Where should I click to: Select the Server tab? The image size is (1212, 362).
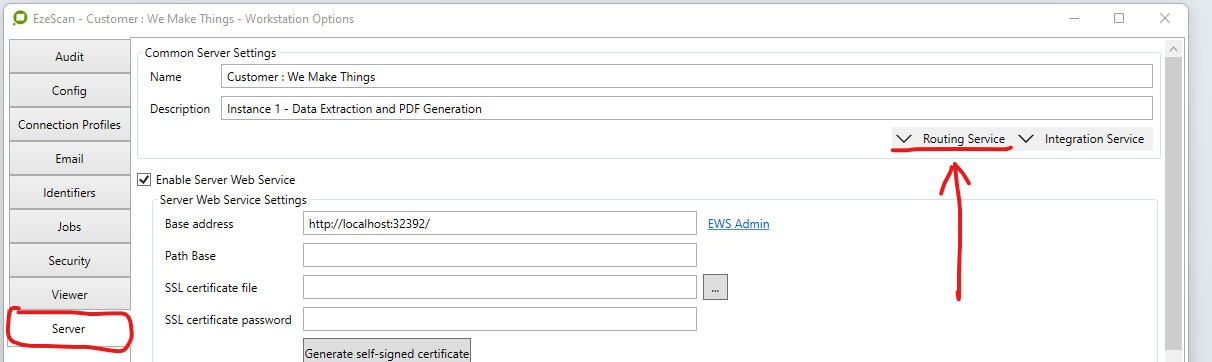coord(69,329)
